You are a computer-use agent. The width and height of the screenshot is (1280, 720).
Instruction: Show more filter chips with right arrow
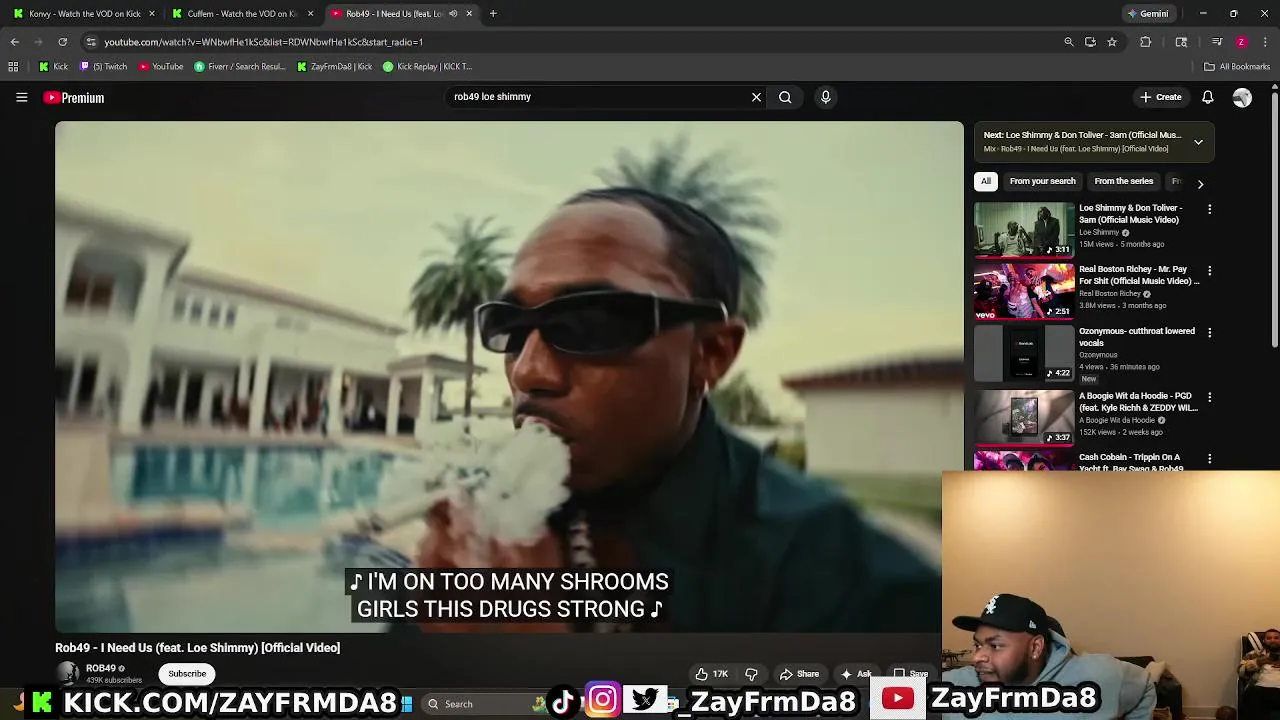click(x=1200, y=183)
